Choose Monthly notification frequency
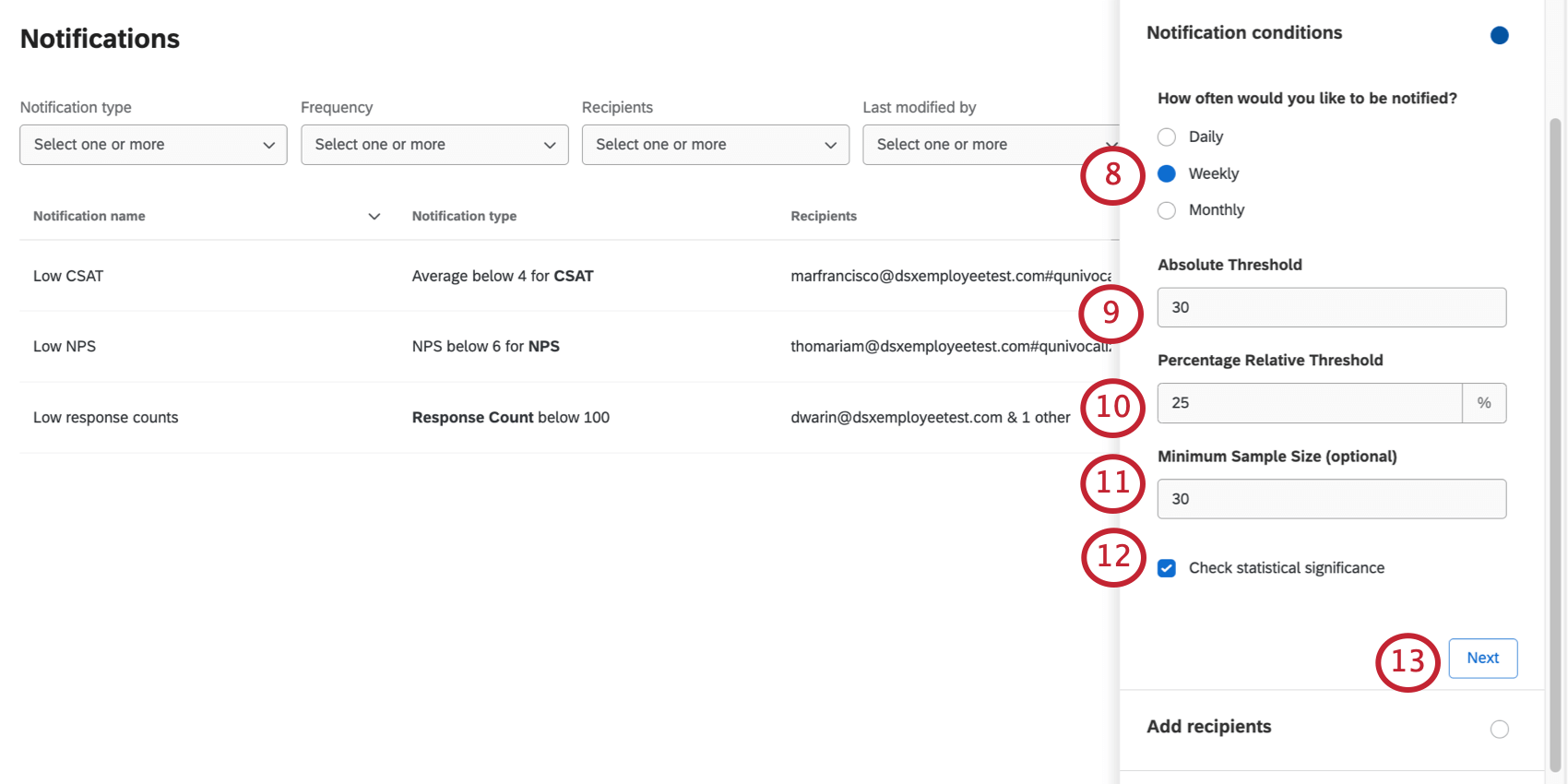The height and width of the screenshot is (784, 1568). pyautogui.click(x=1167, y=210)
